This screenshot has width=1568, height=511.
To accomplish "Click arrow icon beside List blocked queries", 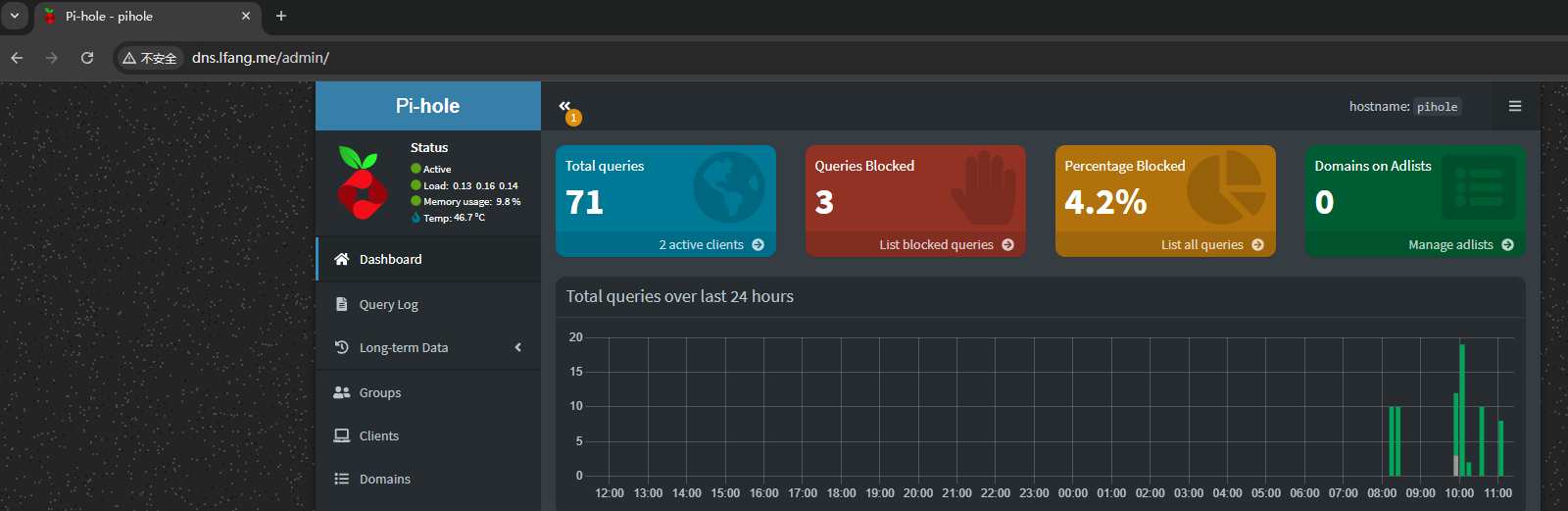I will [1007, 245].
